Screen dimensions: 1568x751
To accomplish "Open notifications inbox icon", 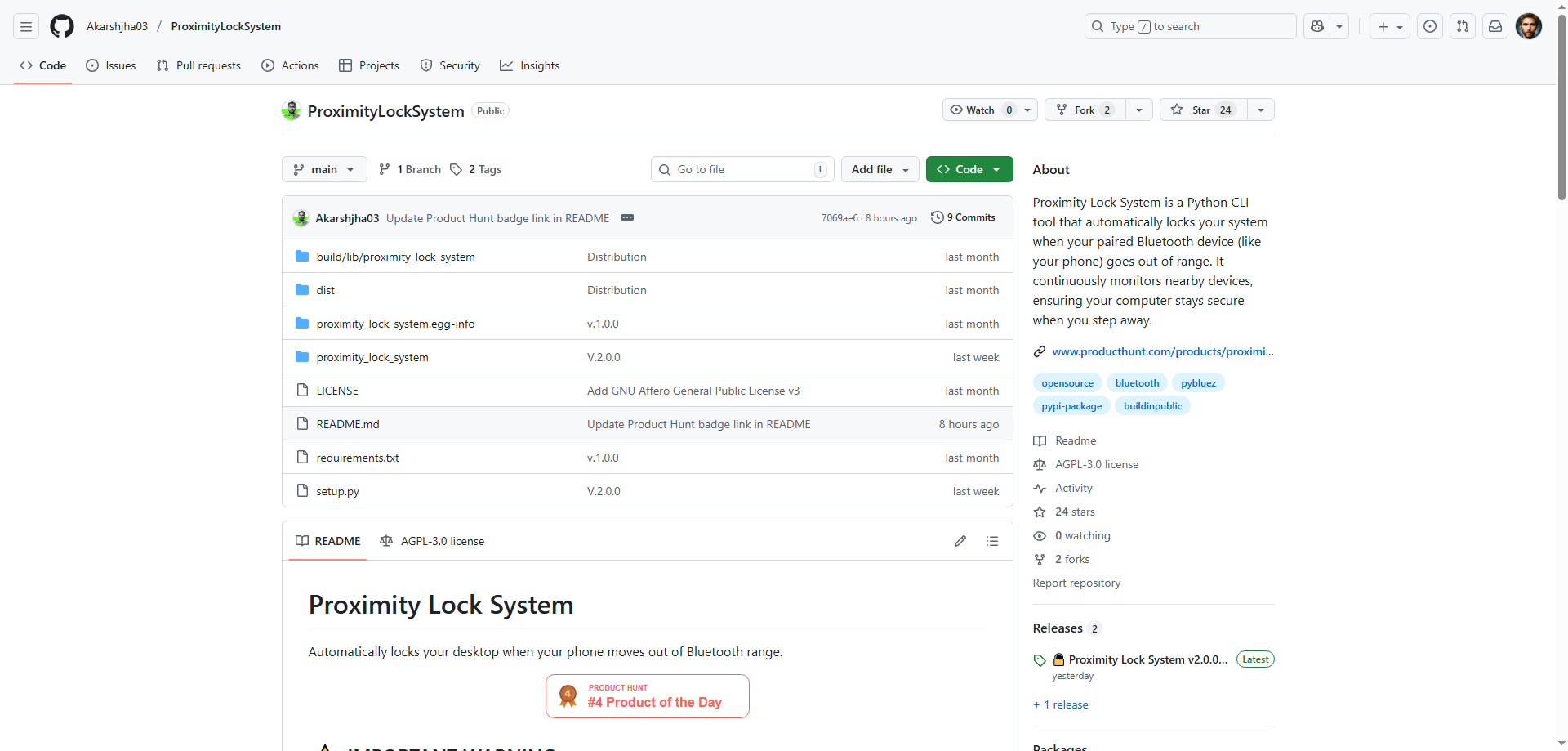I will coord(1495,26).
